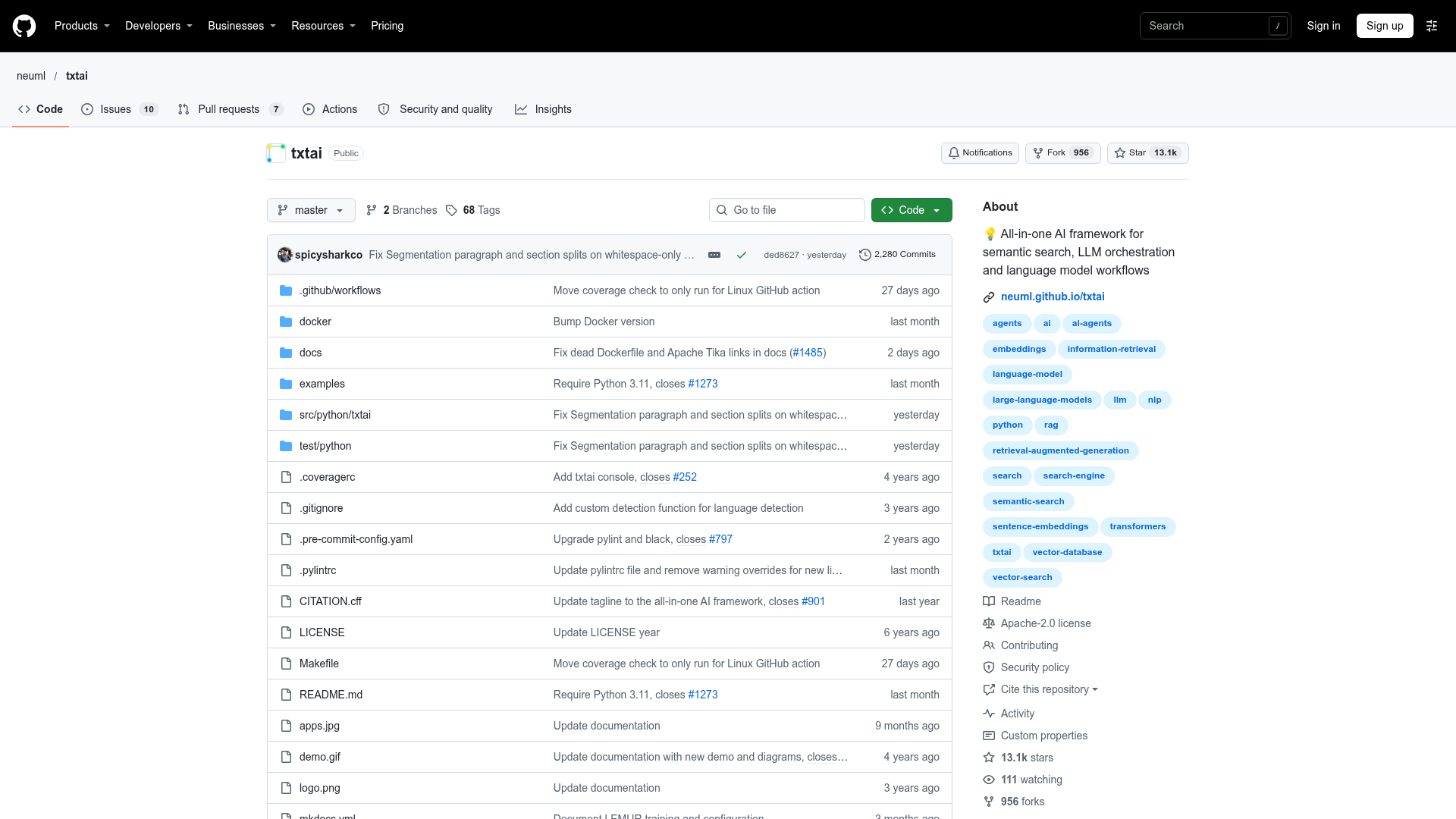This screenshot has height=819, width=1456.
Task: Click the Sign in link
Action: (x=1323, y=26)
